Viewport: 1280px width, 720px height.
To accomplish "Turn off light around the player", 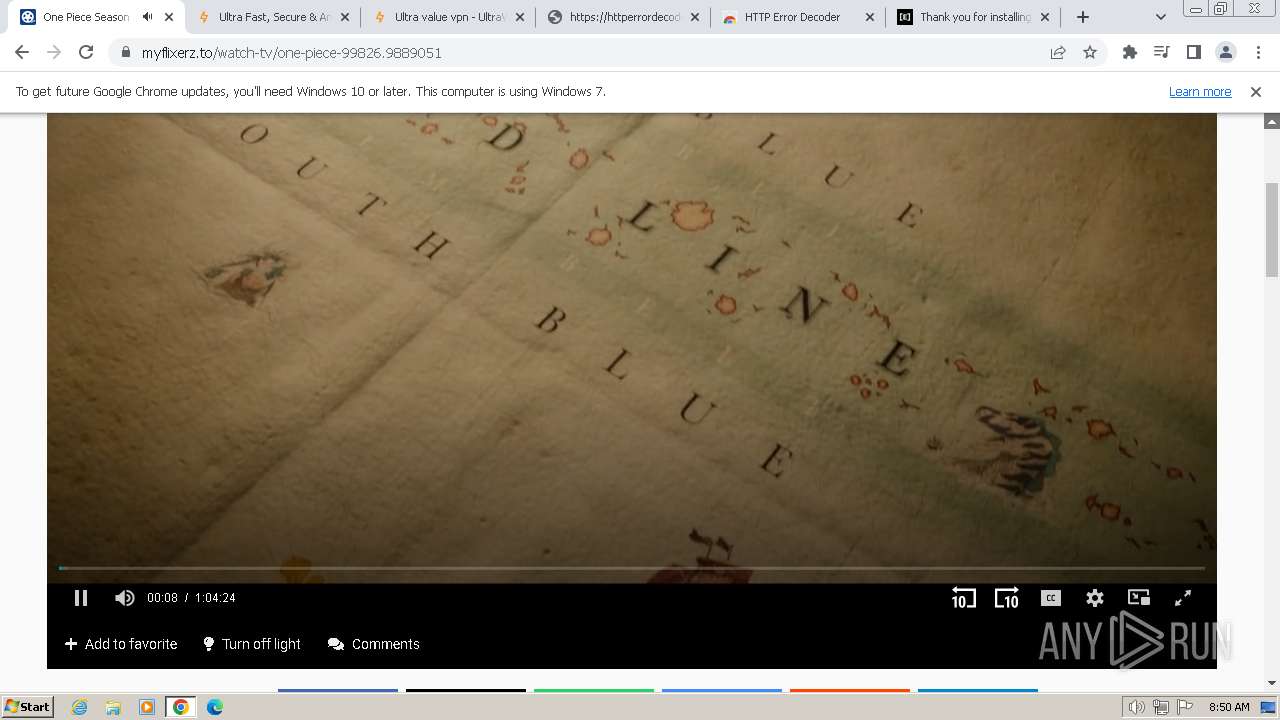I will 252,644.
